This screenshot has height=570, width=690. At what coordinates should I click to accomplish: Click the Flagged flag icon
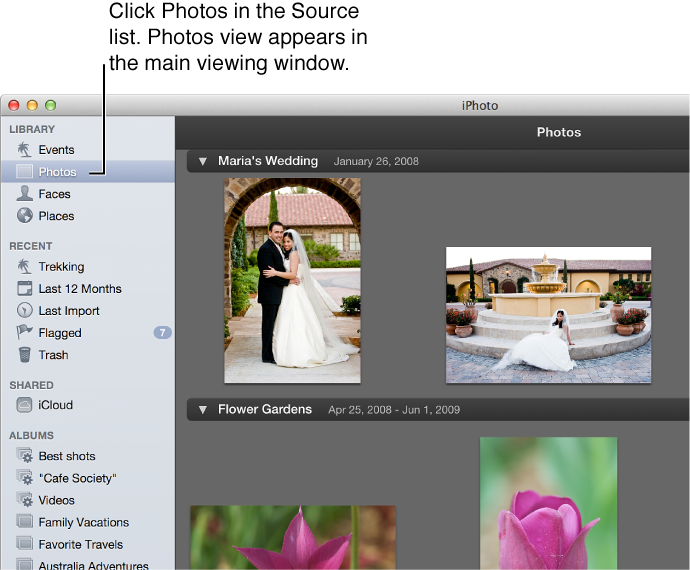pos(24,332)
